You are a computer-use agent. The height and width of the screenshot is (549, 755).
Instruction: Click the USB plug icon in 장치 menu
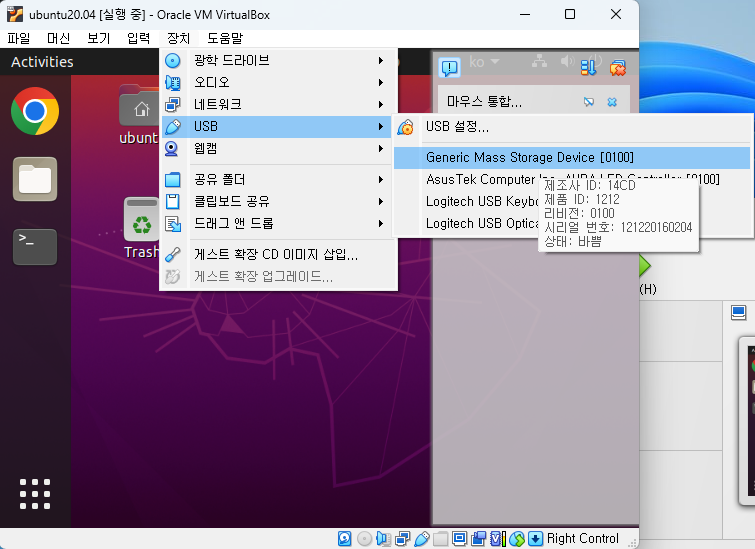point(173,127)
